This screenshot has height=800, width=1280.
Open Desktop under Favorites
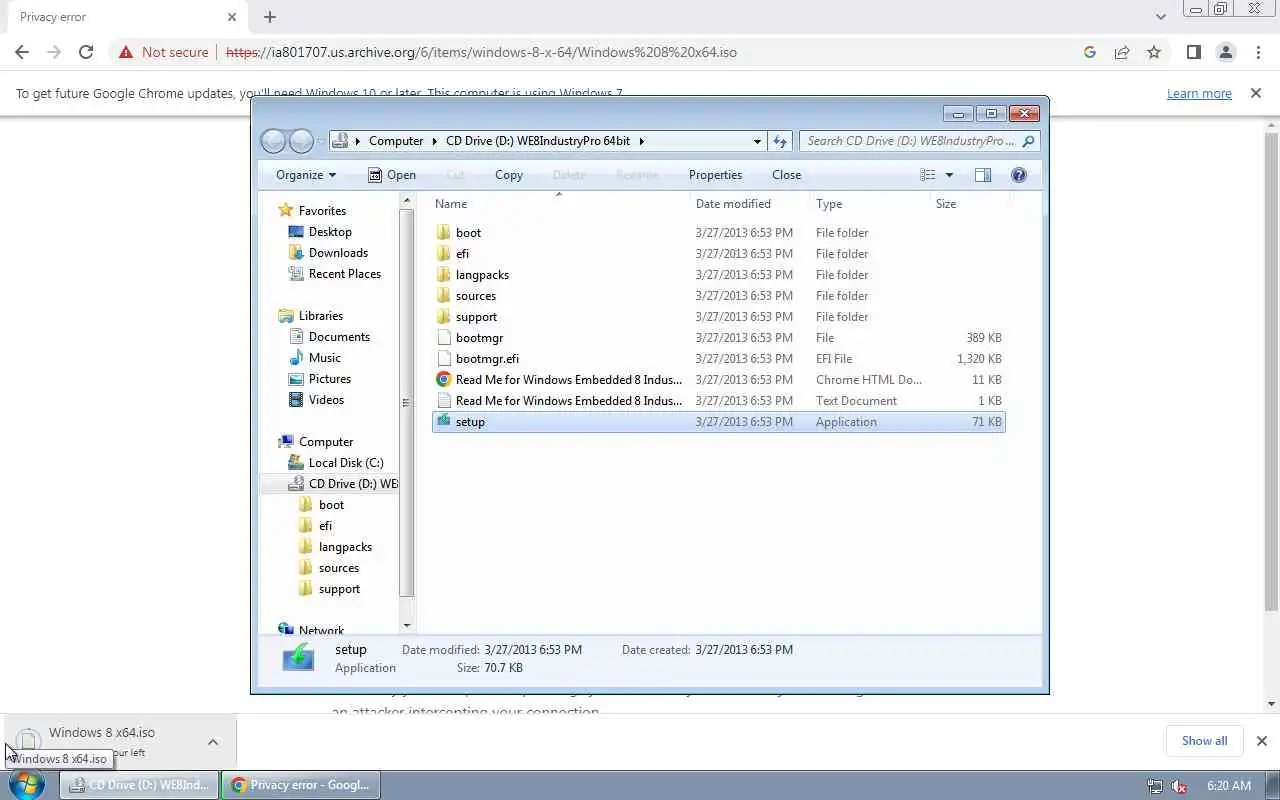tap(330, 232)
